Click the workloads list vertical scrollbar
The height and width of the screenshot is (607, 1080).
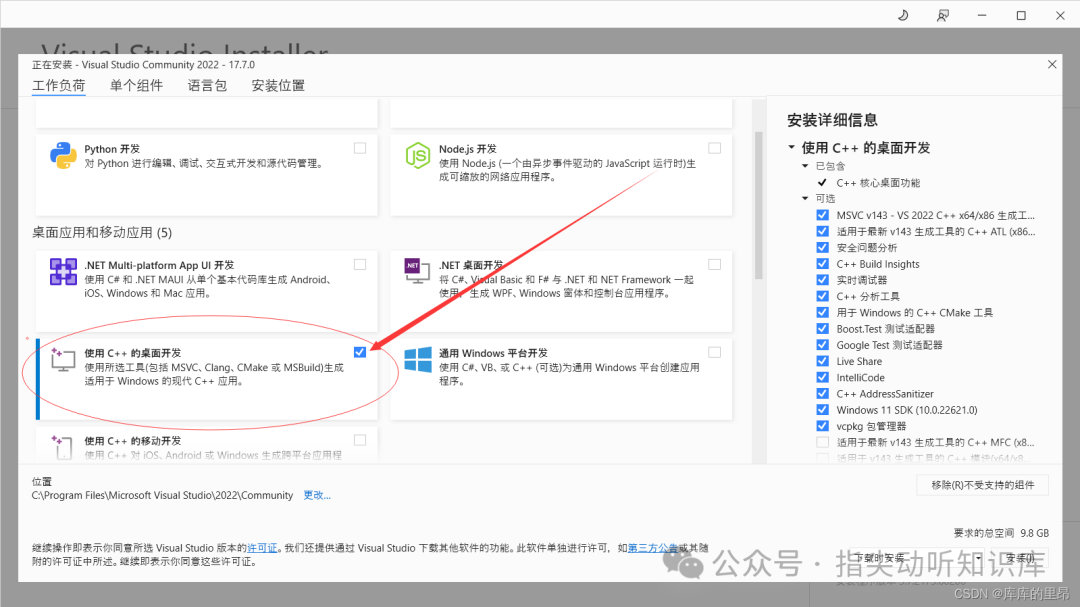758,205
